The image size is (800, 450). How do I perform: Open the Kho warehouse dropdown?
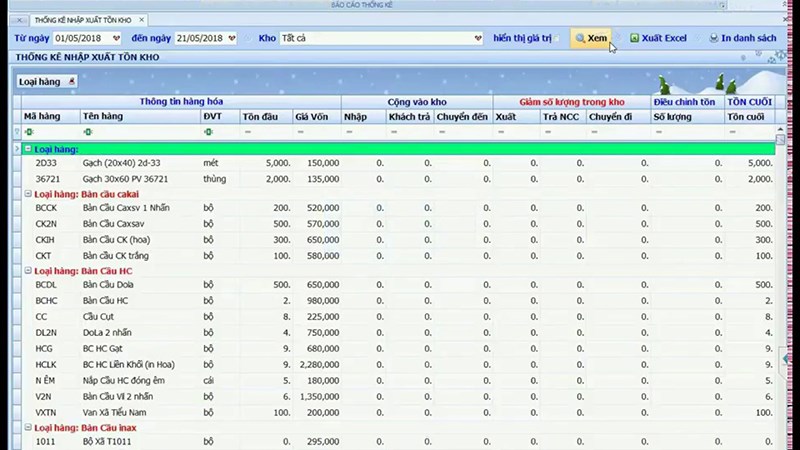click(478, 38)
